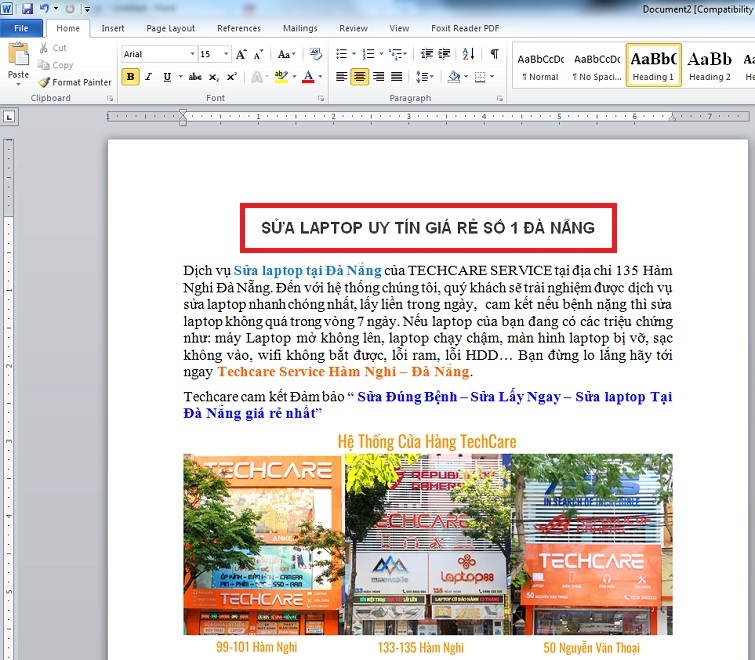Customize Quick Access Toolbar dropdown

point(87,8)
